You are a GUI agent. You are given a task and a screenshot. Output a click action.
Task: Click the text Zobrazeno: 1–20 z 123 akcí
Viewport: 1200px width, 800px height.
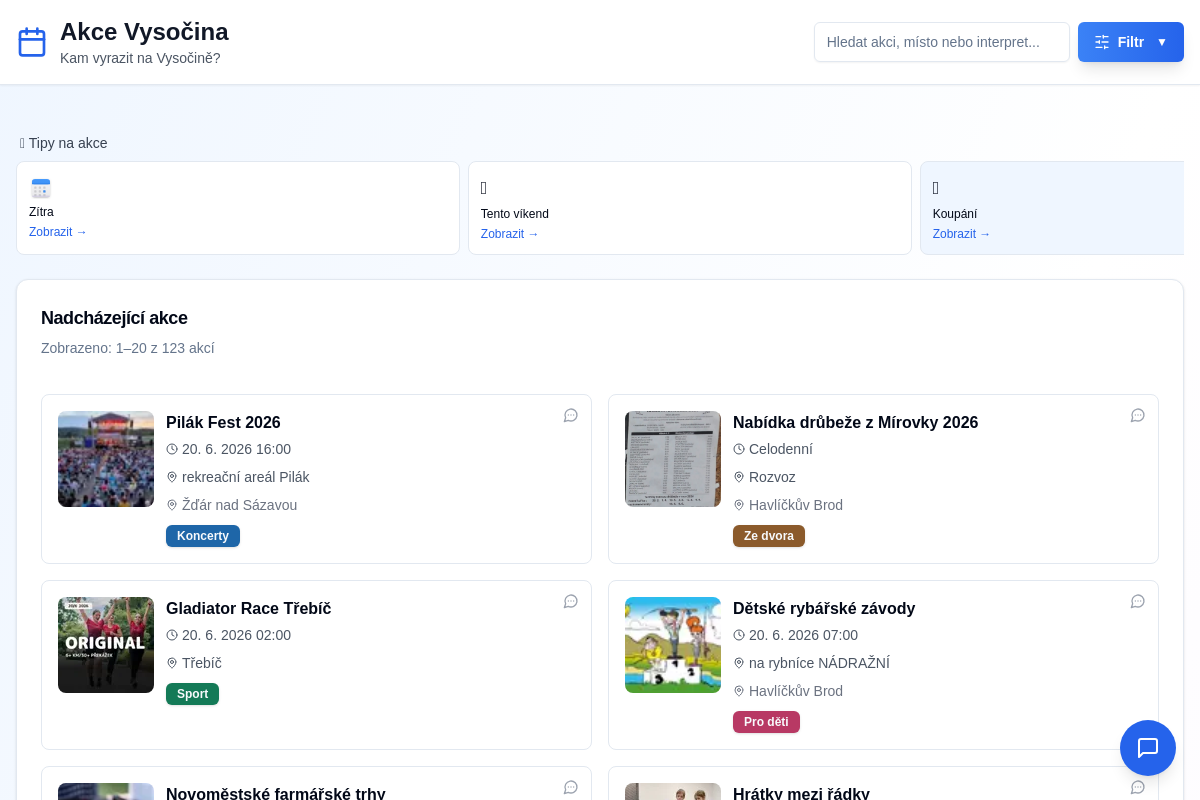point(128,348)
